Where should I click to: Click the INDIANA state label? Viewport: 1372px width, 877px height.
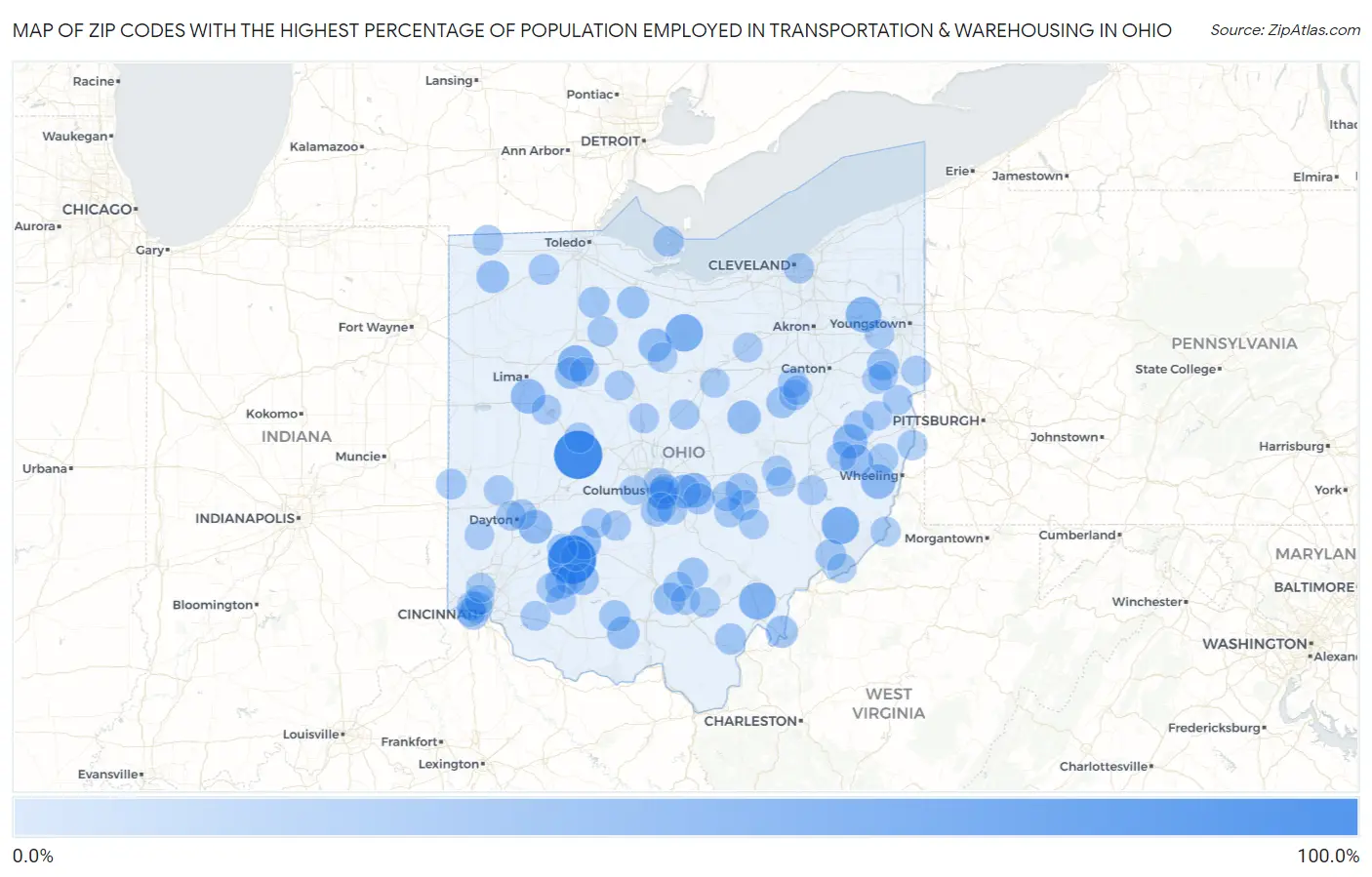click(297, 437)
